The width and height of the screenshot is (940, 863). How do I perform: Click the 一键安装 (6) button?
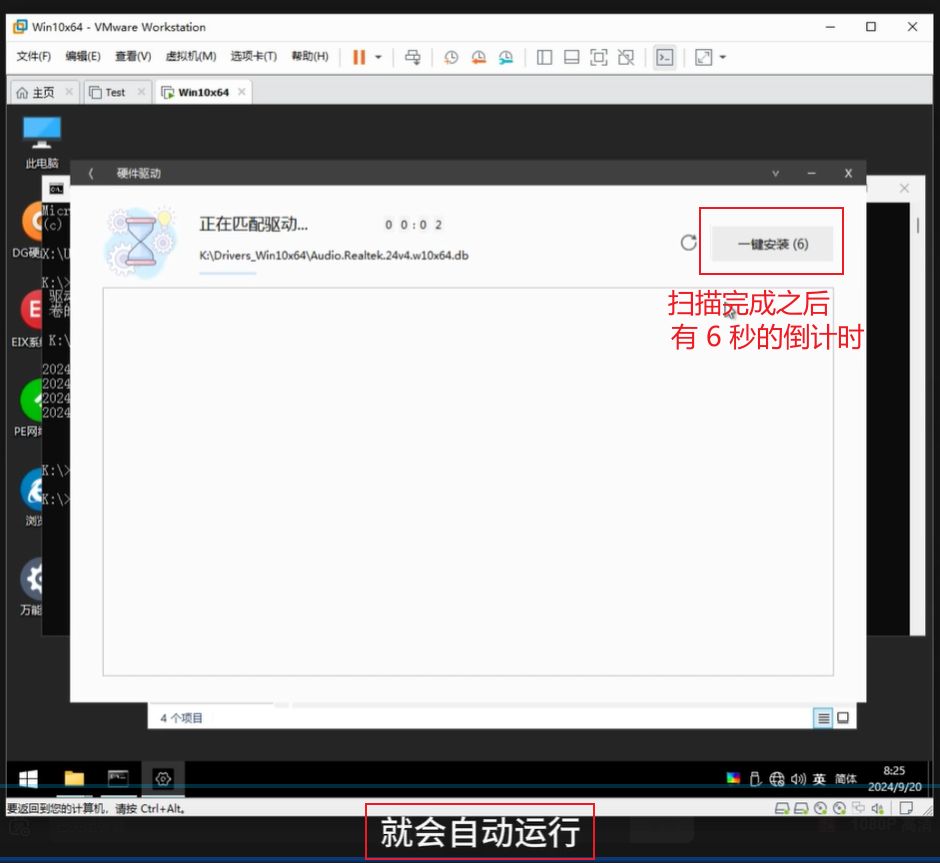772,244
